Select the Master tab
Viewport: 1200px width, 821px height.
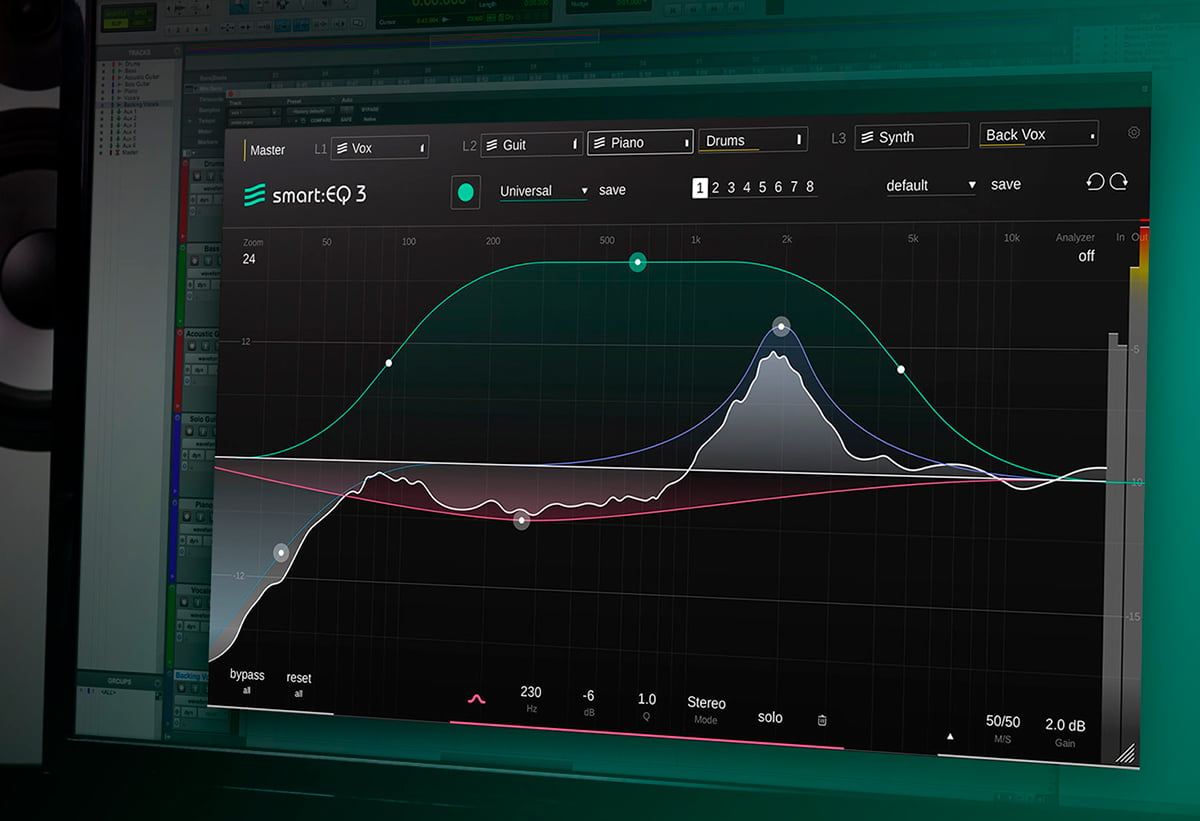(x=267, y=150)
